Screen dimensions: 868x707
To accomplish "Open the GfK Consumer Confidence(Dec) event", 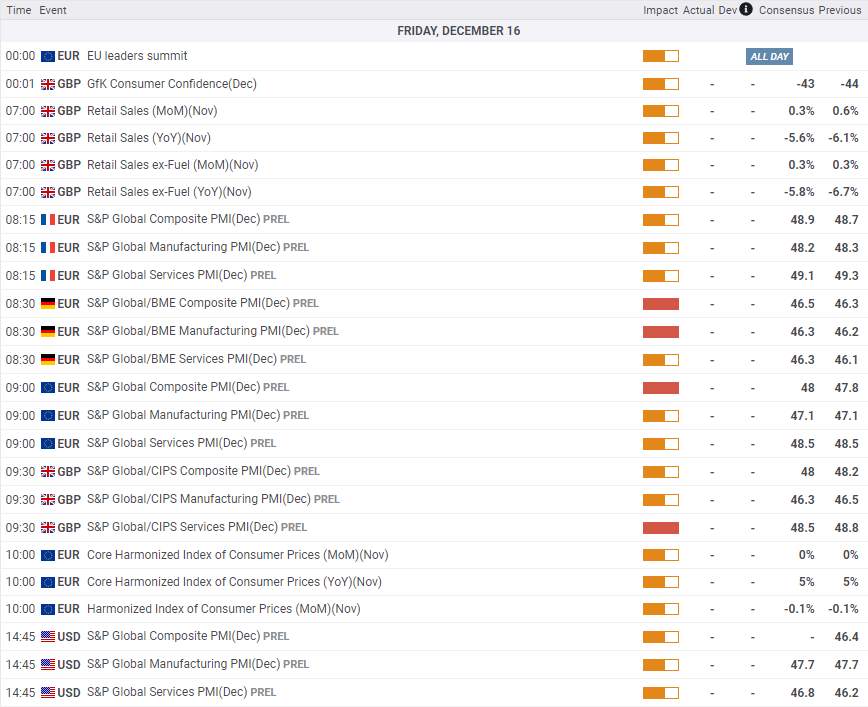I will [172, 84].
